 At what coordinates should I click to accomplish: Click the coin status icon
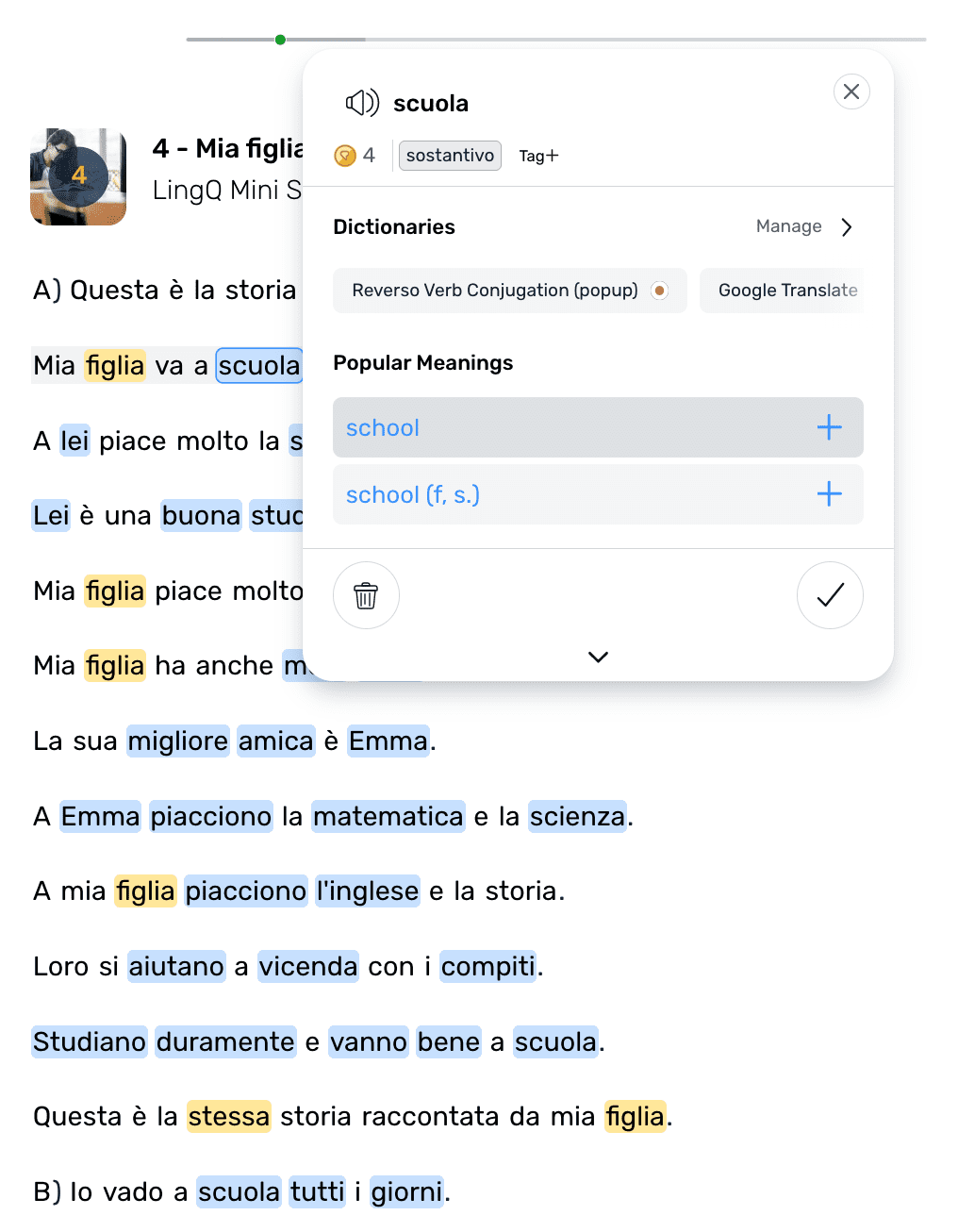click(x=345, y=156)
